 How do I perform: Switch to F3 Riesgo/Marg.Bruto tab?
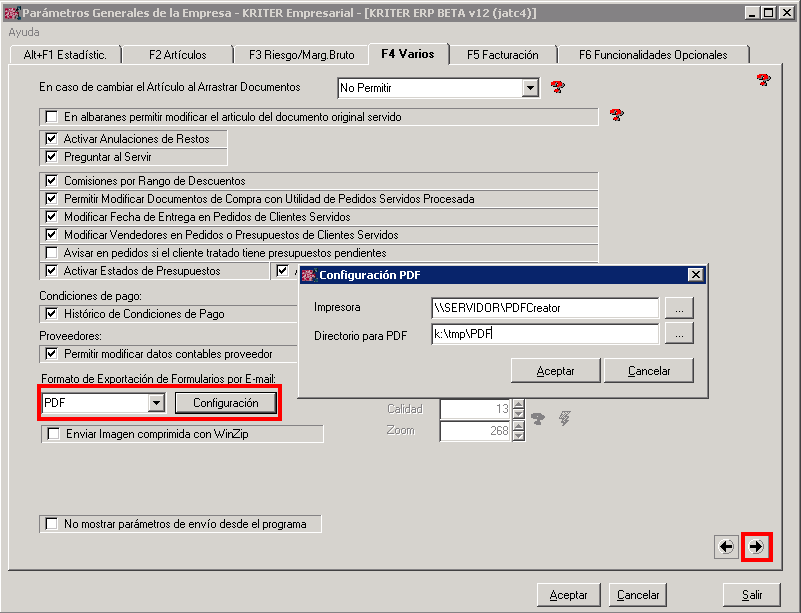pyautogui.click(x=301, y=55)
